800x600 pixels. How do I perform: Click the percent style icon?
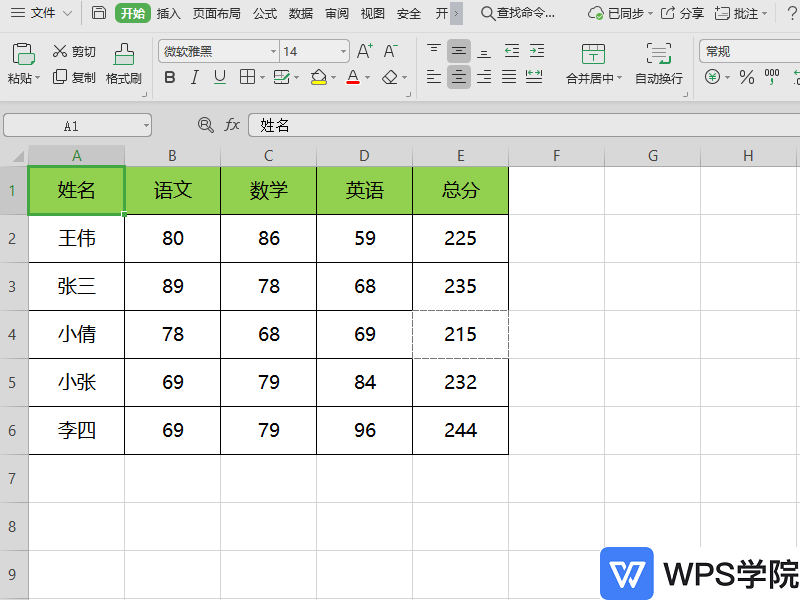746,77
